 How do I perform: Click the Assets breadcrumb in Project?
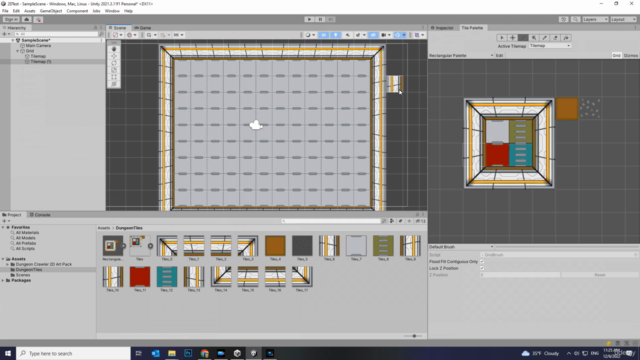pos(104,228)
